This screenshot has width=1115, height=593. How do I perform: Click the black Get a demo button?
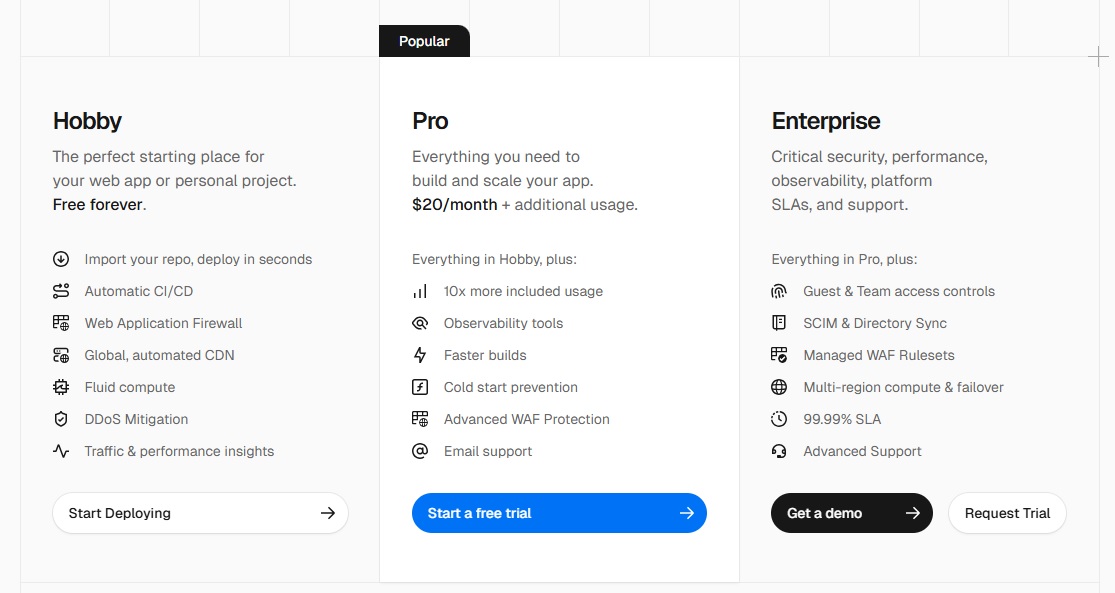point(852,513)
